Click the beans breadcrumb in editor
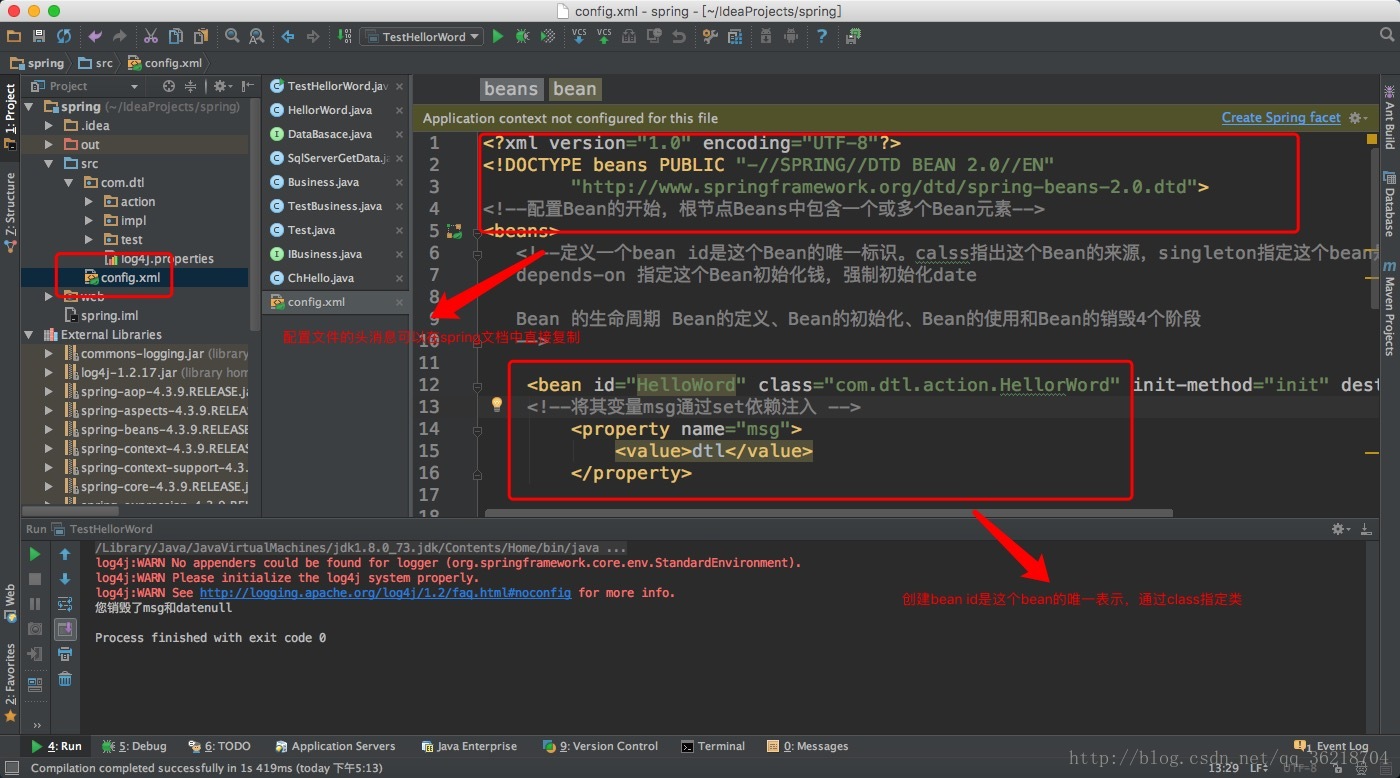Screen dimensions: 1400x778 click(x=511, y=89)
